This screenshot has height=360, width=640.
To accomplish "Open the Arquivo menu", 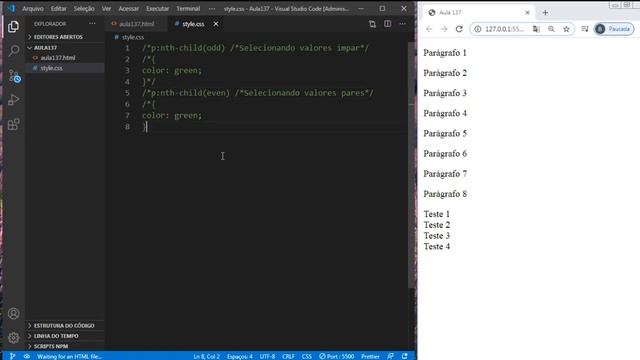I will tap(33, 8).
